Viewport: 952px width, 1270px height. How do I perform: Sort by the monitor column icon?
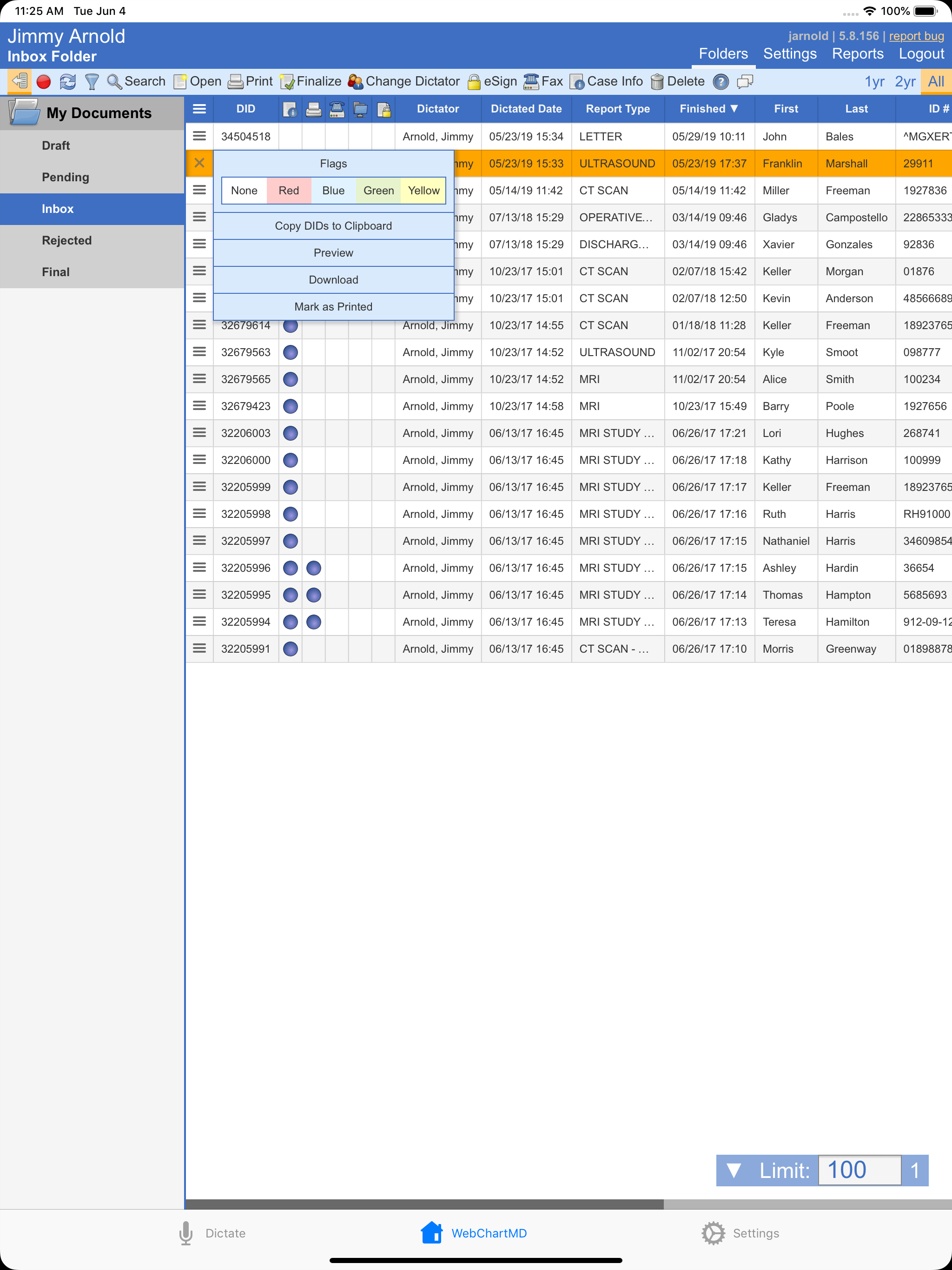(x=361, y=109)
